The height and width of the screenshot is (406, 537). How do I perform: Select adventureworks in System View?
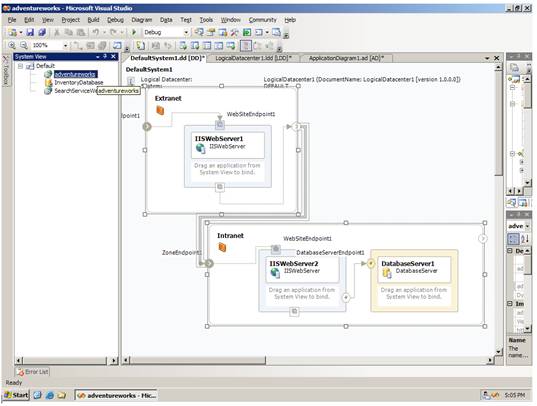(75, 74)
